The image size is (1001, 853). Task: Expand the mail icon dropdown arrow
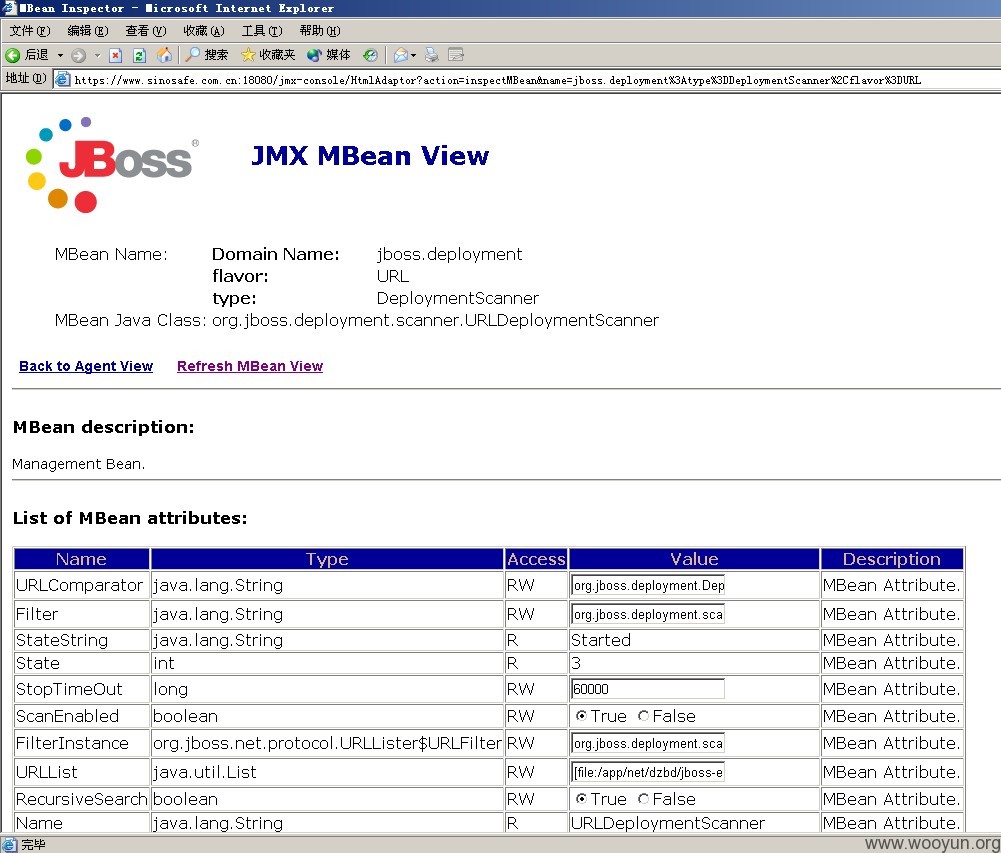pyautogui.click(x=414, y=56)
